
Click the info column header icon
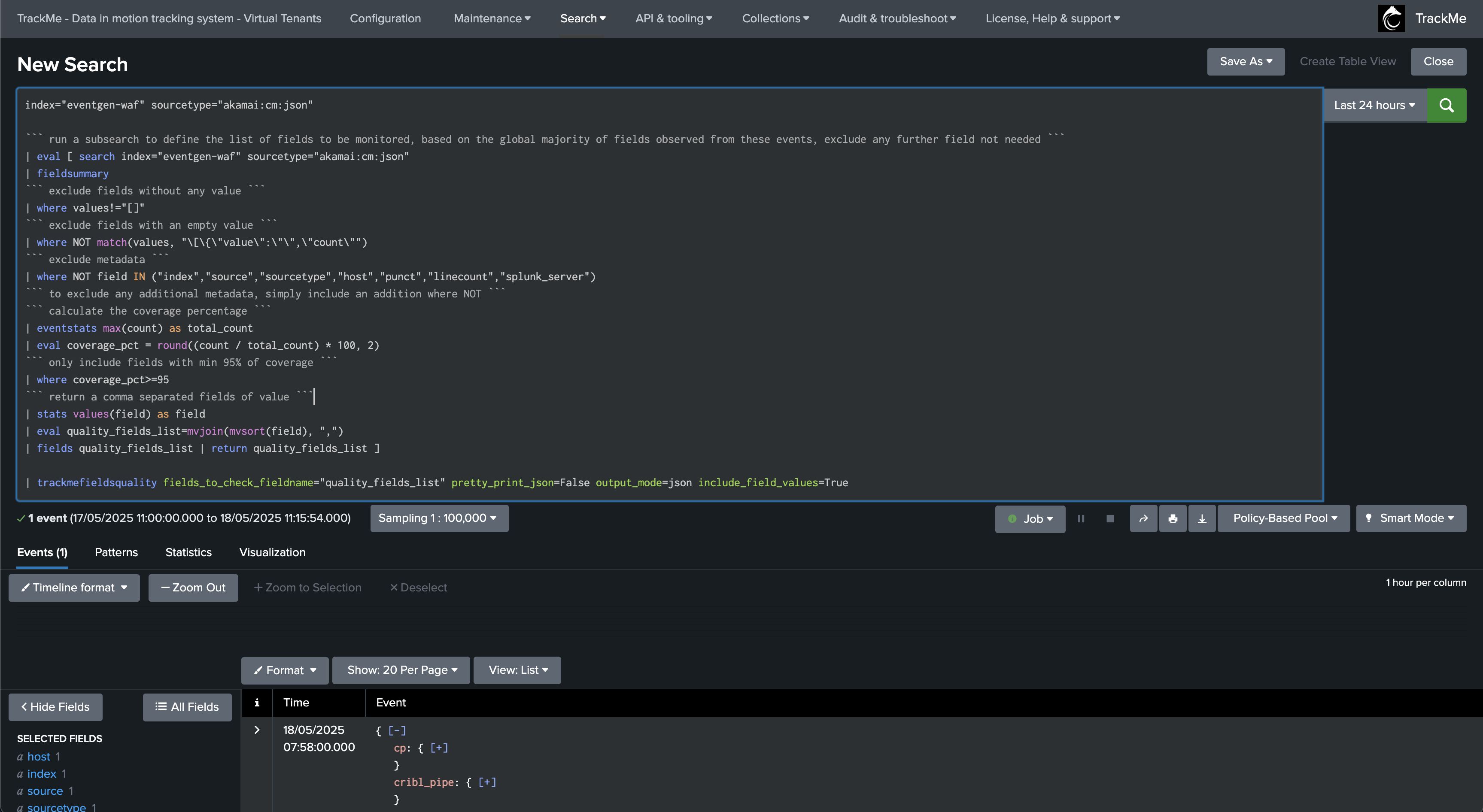[257, 703]
